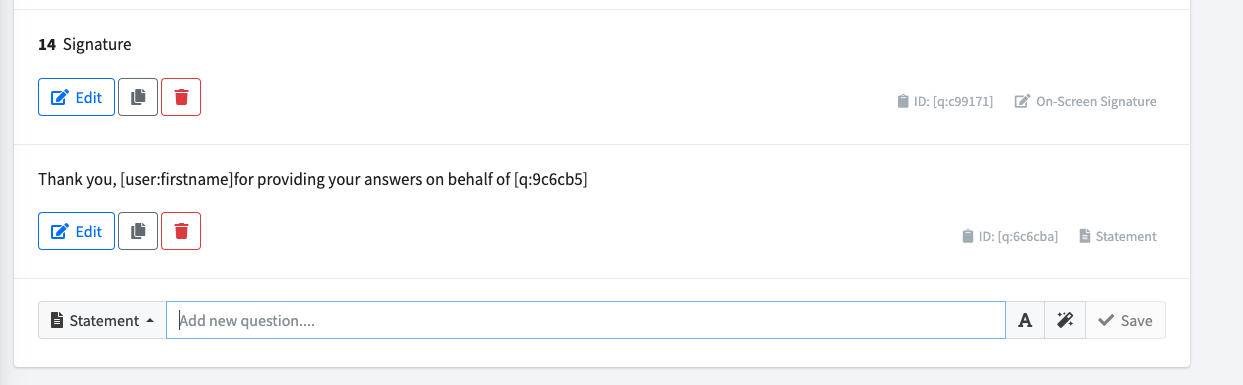Click clipboard icon next to ID q:6c6cba
The image size is (1243, 385).
pos(968,237)
